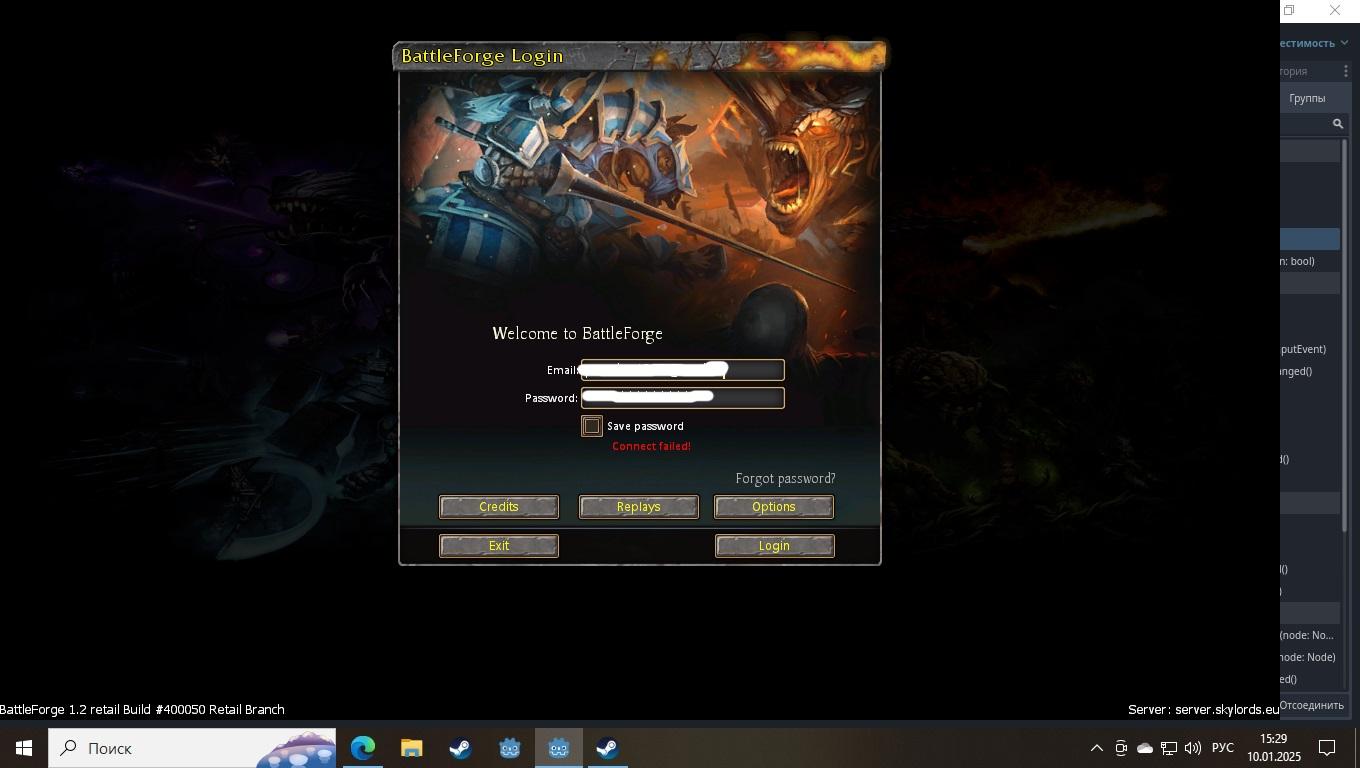This screenshot has width=1360, height=768.
Task: Click the Meet Now tray icon
Action: pyautogui.click(x=1121, y=748)
